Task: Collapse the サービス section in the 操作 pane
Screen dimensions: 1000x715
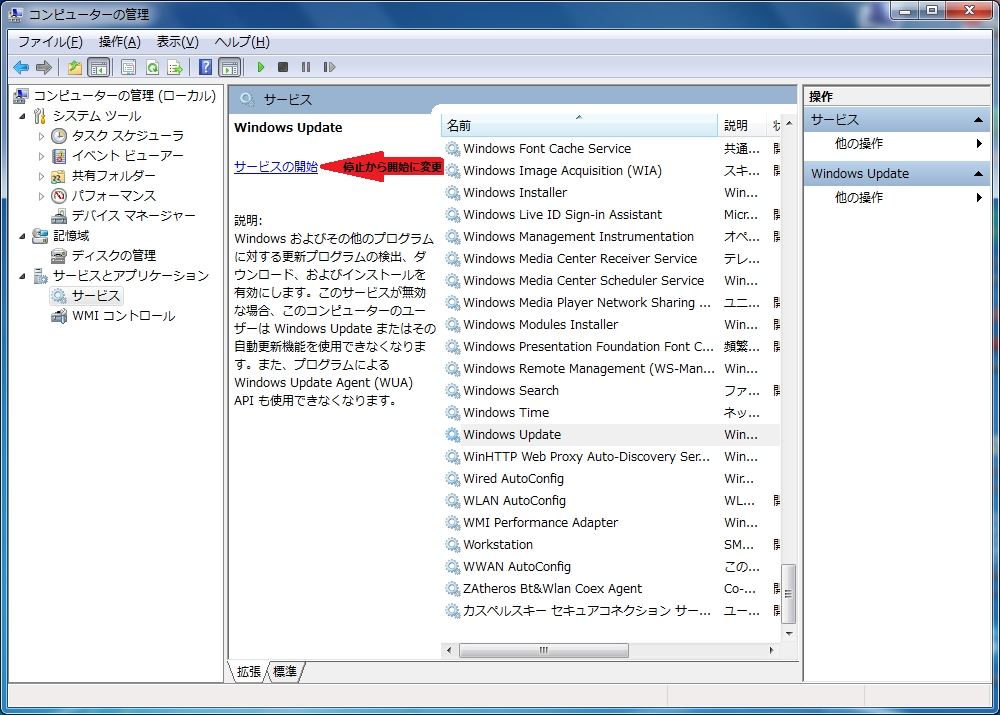Action: pyautogui.click(x=978, y=120)
